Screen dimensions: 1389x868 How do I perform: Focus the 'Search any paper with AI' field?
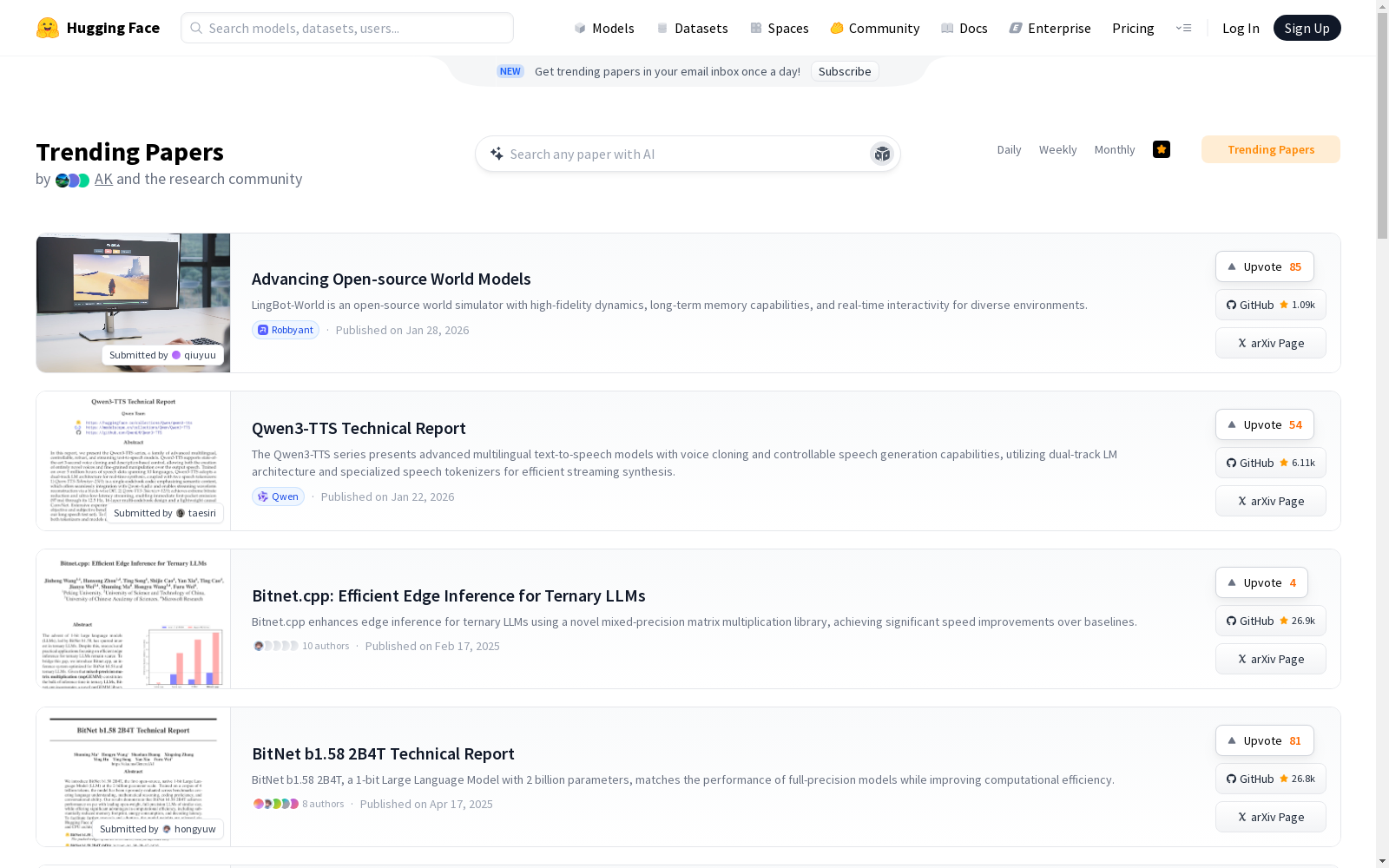688,154
